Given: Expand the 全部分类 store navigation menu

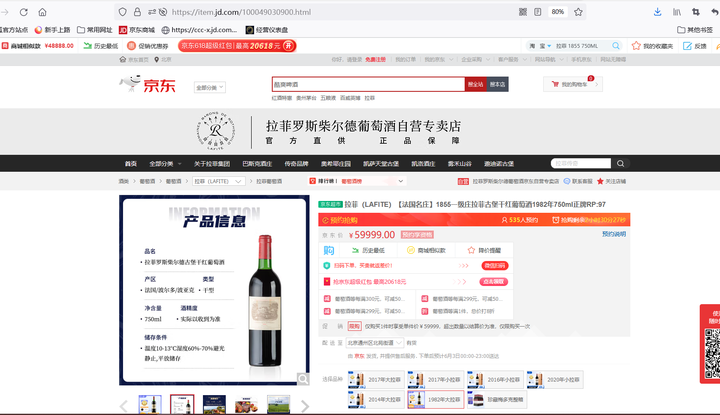Looking at the screenshot, I should click(x=165, y=163).
